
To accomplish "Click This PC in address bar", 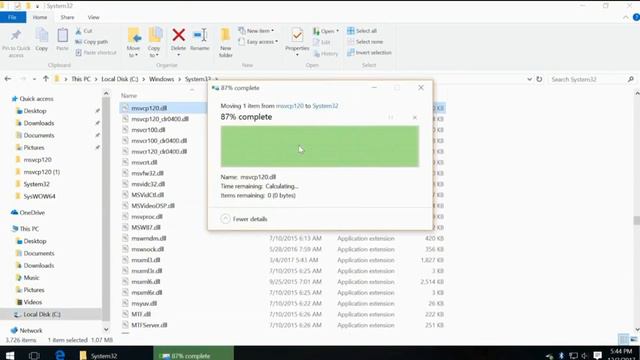I will click(81, 79).
